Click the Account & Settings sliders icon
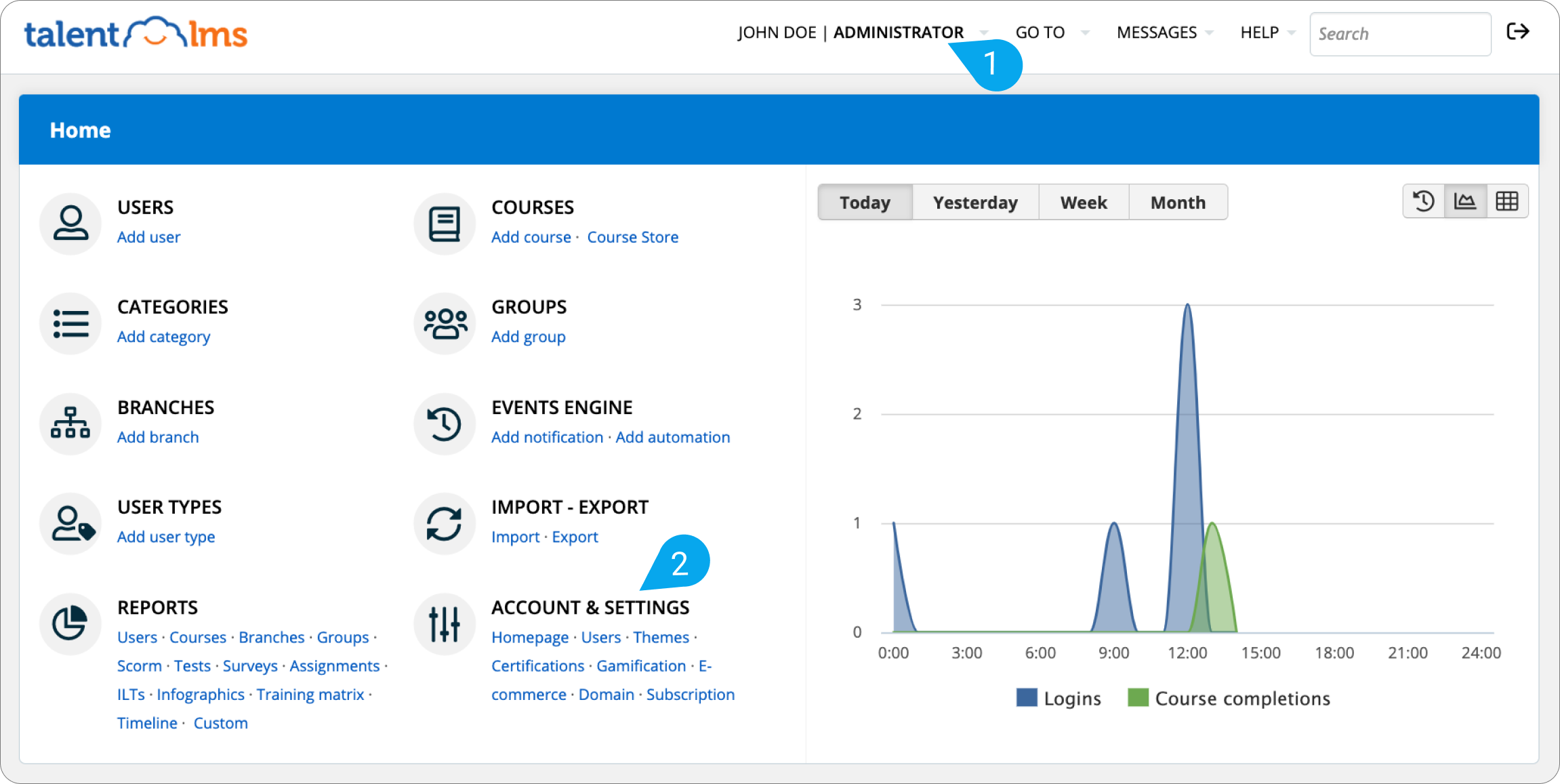 click(x=445, y=623)
